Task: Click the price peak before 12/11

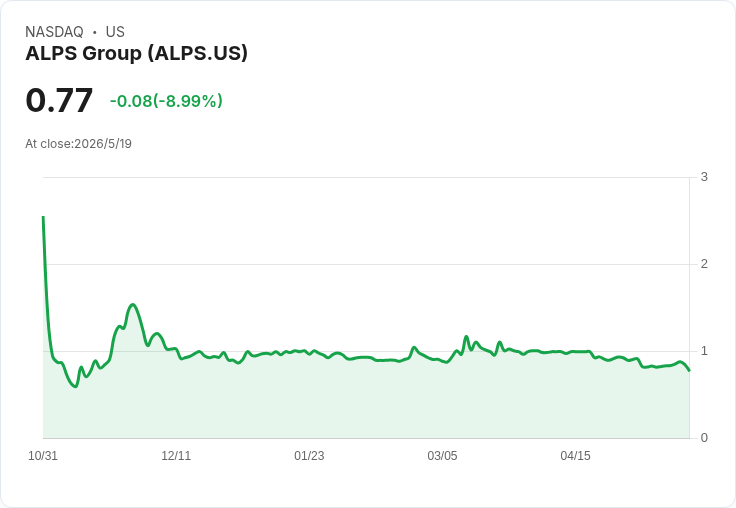Action: (x=133, y=305)
